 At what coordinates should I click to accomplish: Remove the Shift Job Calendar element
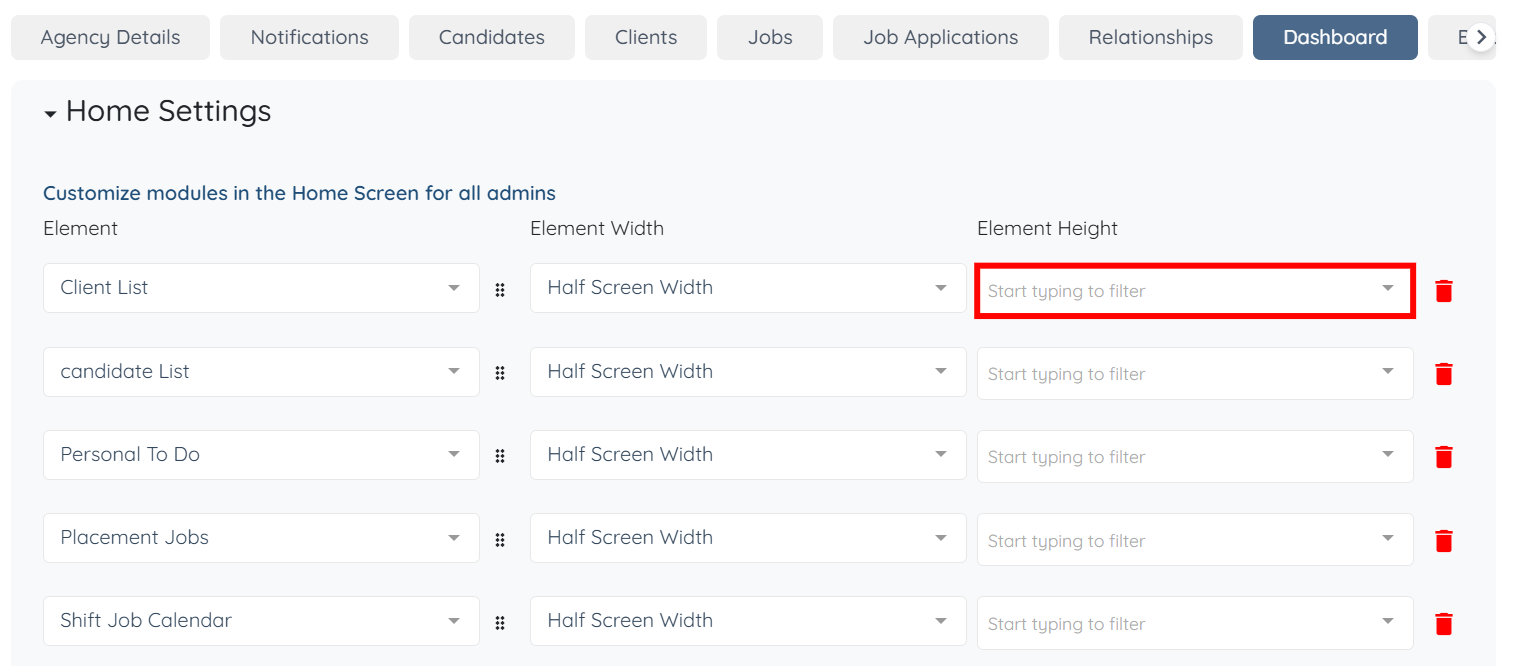1443,624
